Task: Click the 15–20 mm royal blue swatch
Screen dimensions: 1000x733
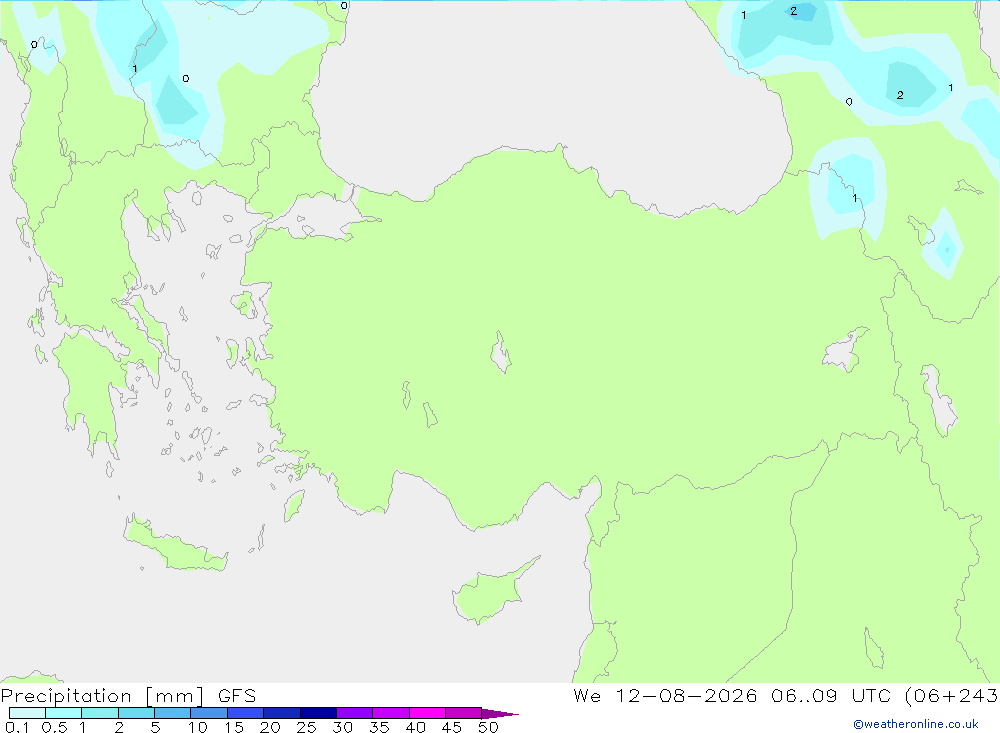Action: pos(246,713)
